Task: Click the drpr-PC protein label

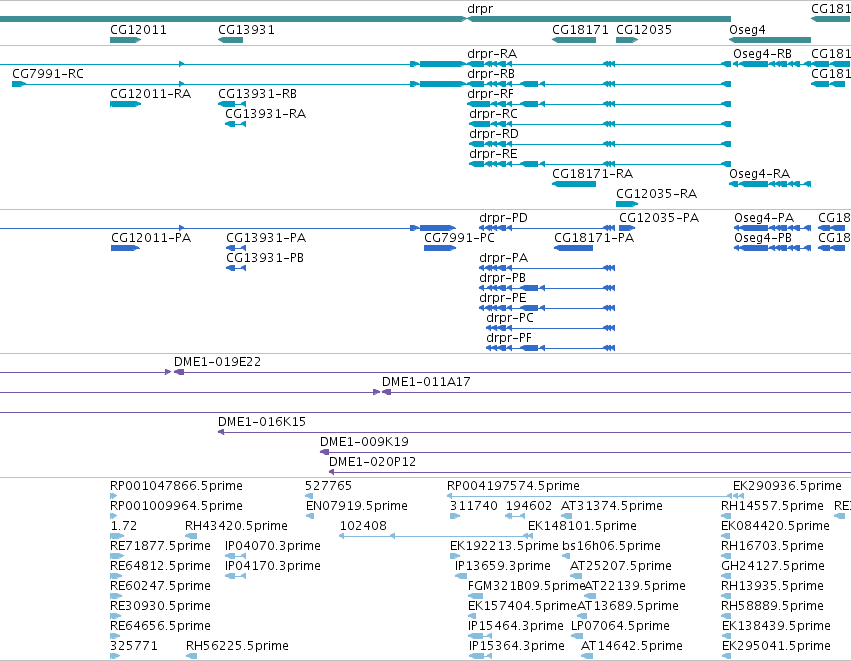Action: [x=510, y=318]
